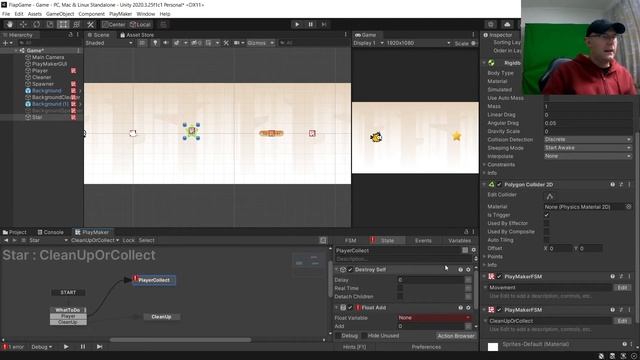Open the Display 1 dropdown in Game view

tap(369, 43)
